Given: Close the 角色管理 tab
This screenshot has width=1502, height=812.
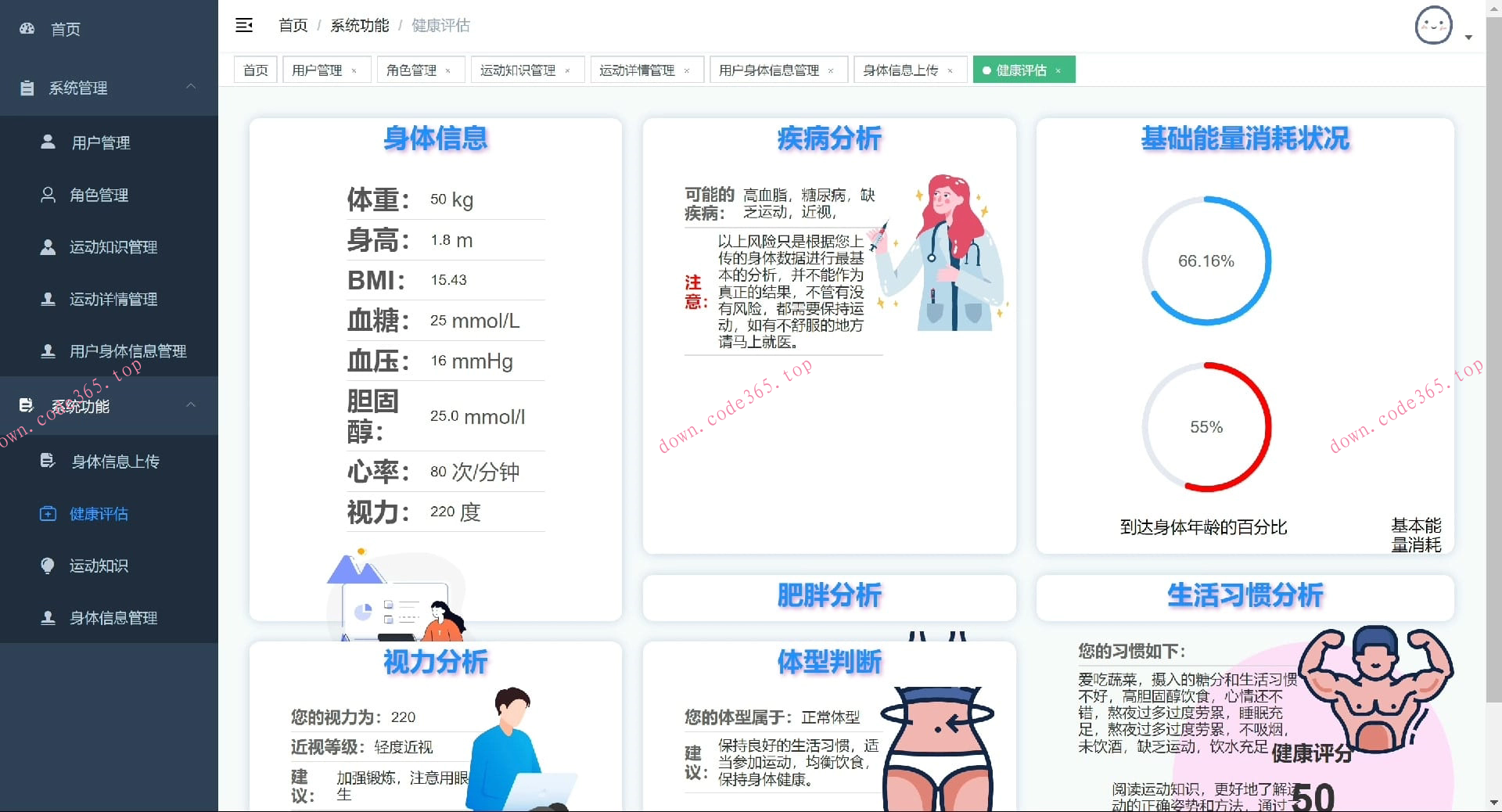Looking at the screenshot, I should click(x=448, y=70).
